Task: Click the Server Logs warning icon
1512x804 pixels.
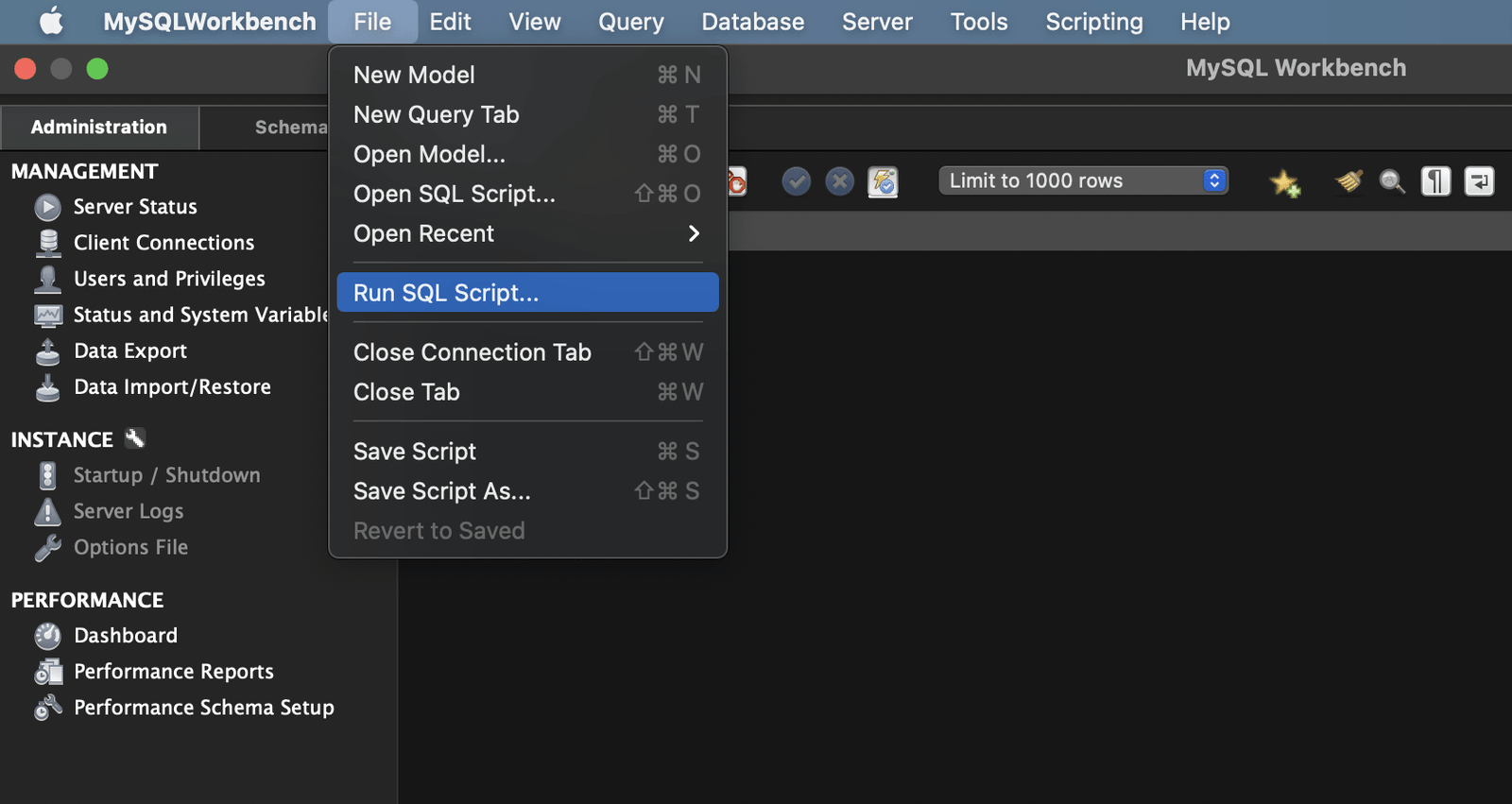Action: pos(47,511)
